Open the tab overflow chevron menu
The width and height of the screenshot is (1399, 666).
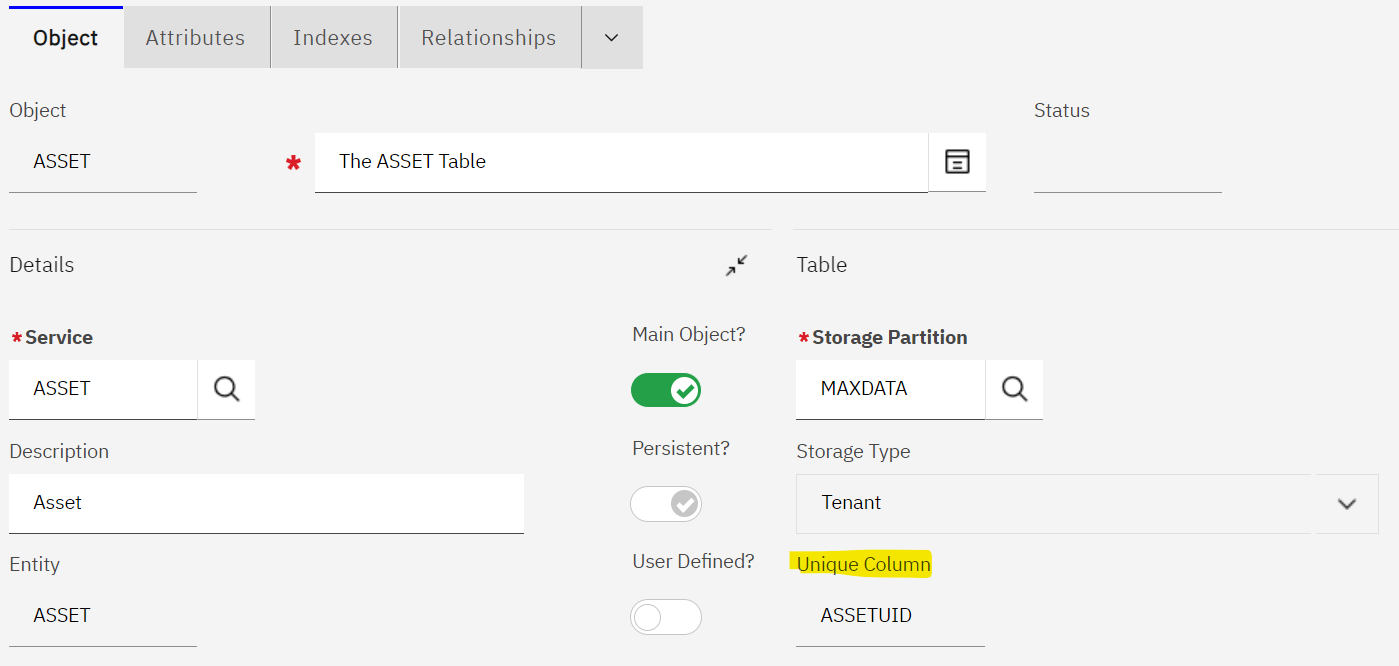pos(611,37)
